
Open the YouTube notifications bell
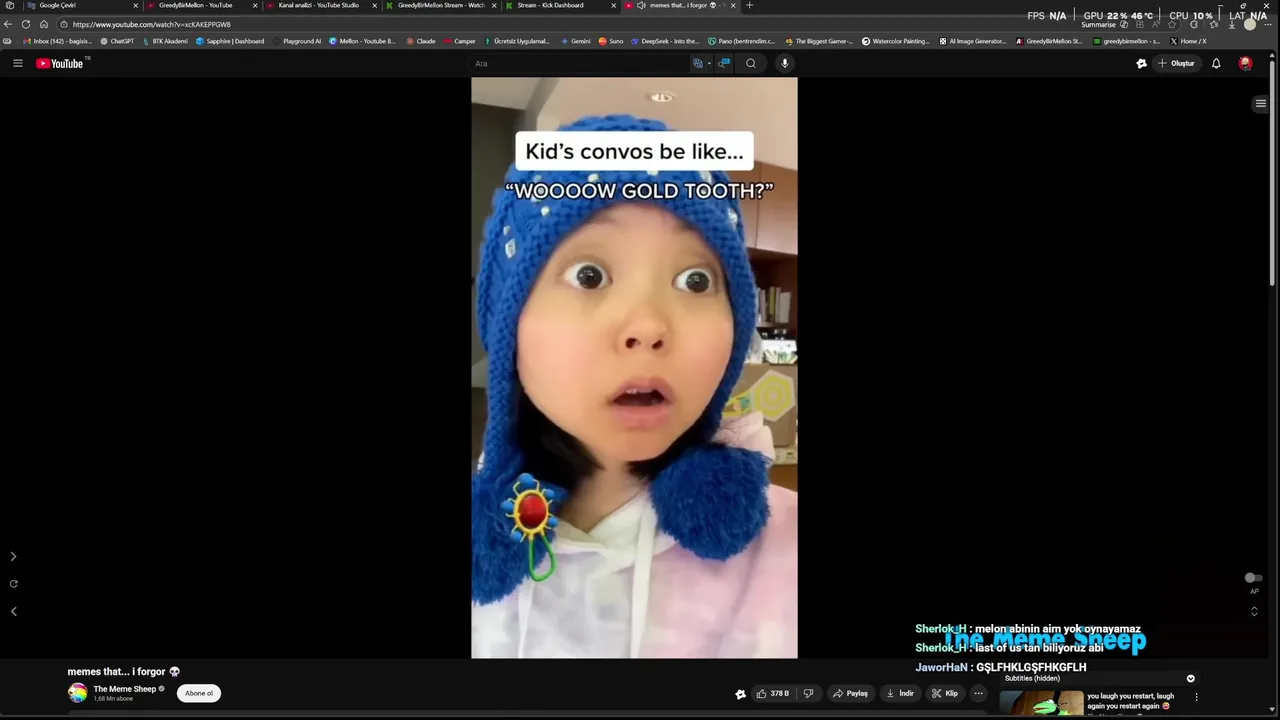coord(1216,63)
